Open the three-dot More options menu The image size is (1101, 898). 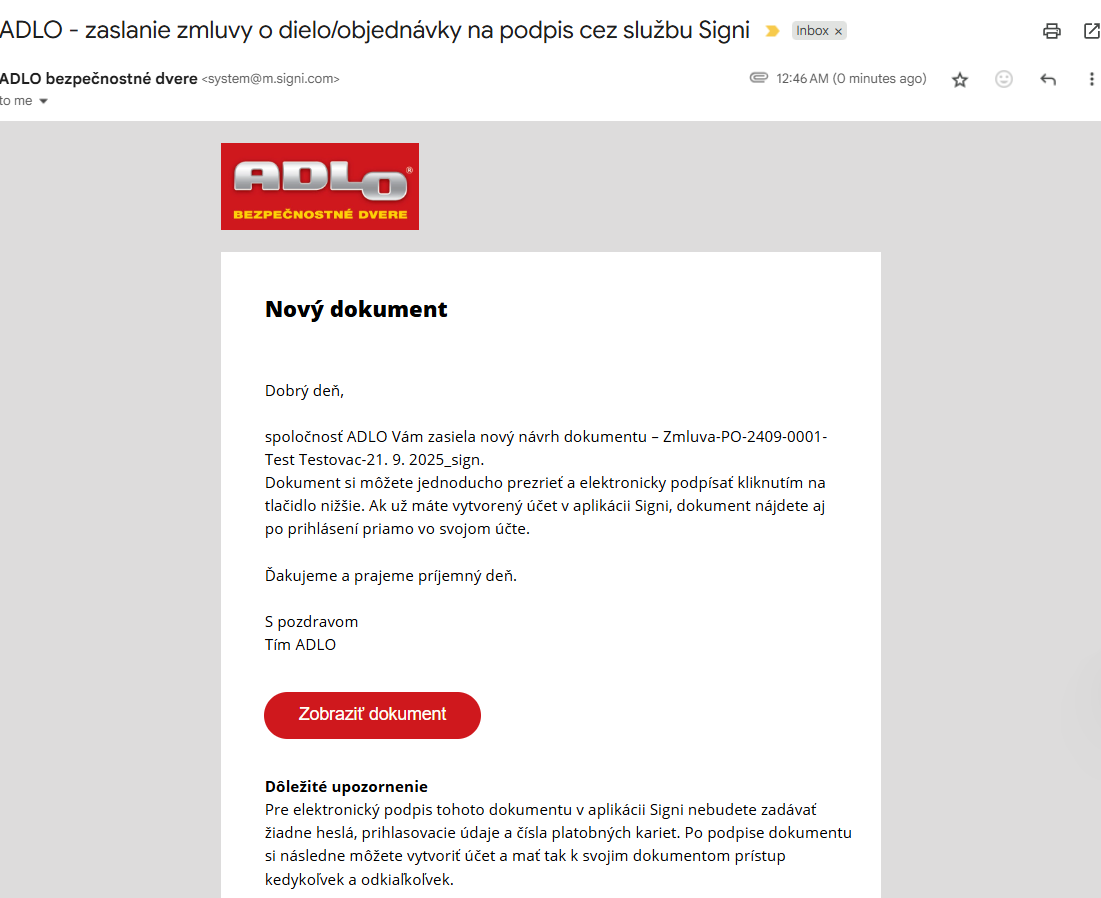coord(1091,80)
